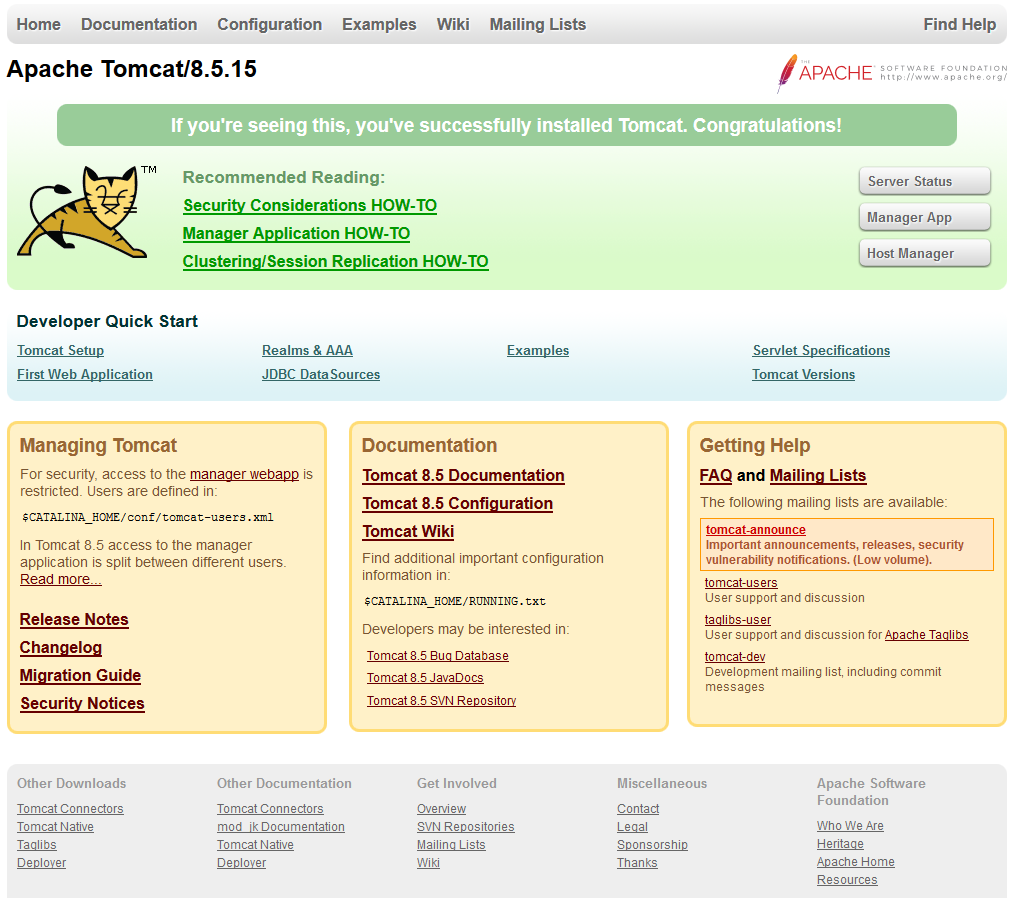Visit Apache Home footer link
Viewport: 1009px width, 898px height.
pyautogui.click(x=856, y=861)
